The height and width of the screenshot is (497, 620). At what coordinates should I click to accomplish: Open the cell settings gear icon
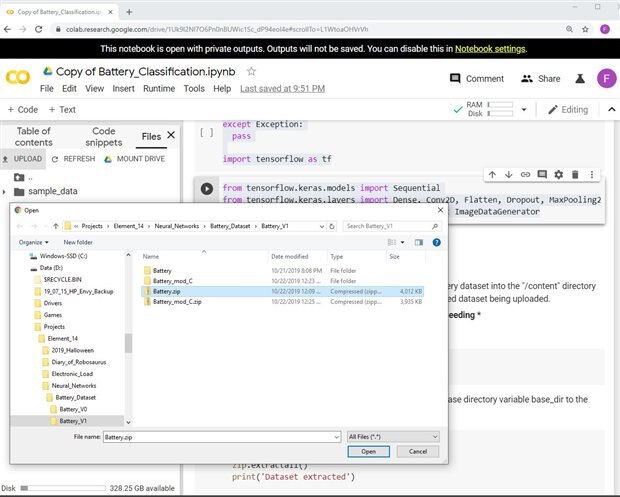(558, 175)
